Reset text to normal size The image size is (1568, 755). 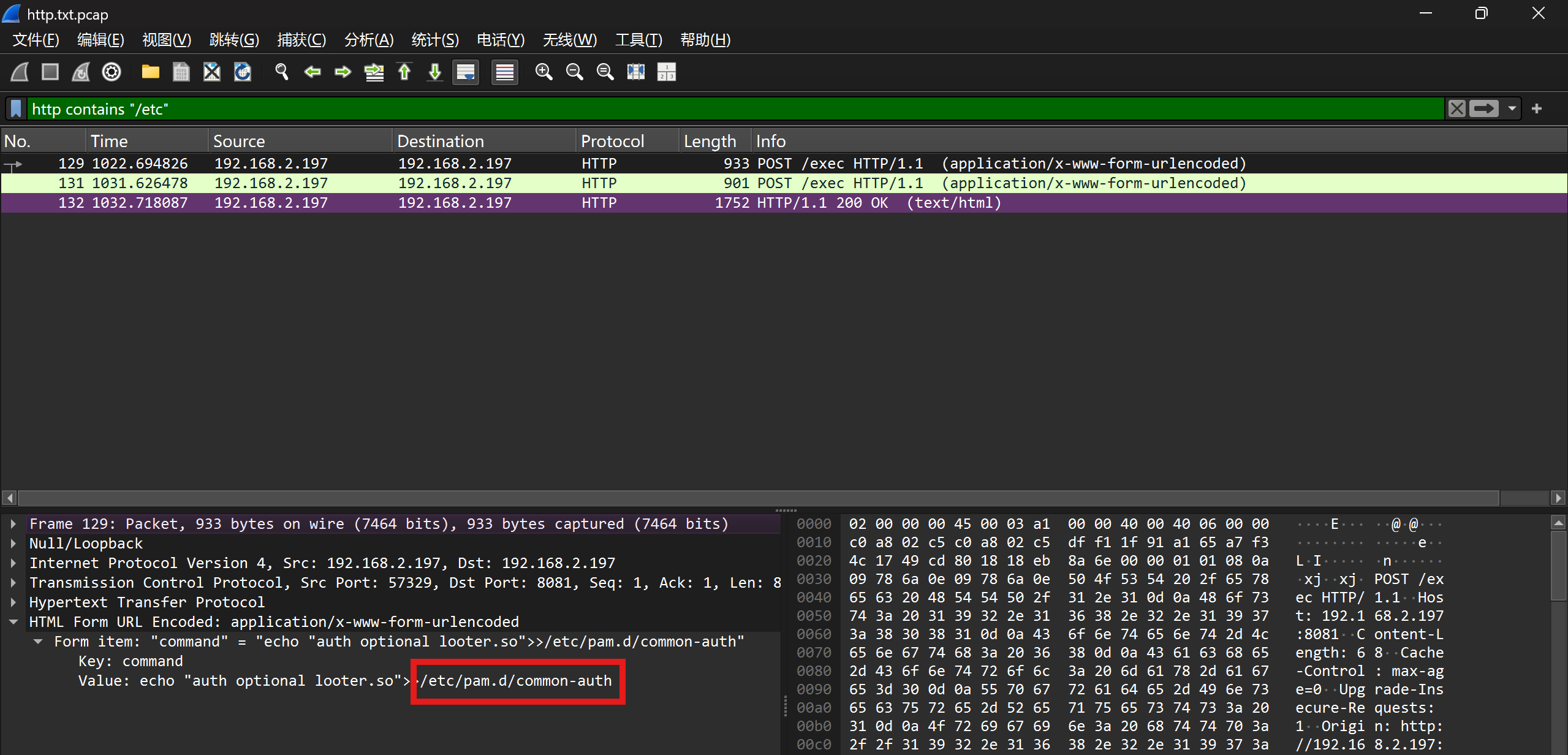point(605,72)
